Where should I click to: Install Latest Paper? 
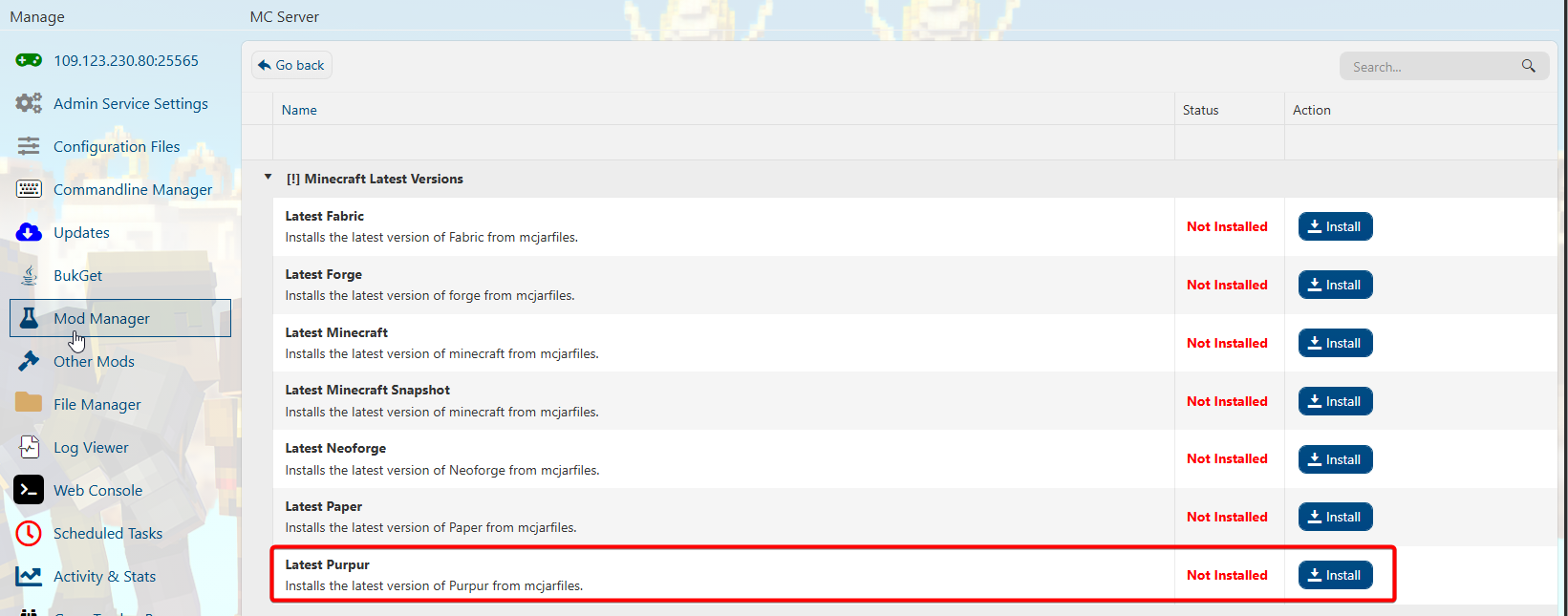click(x=1335, y=517)
